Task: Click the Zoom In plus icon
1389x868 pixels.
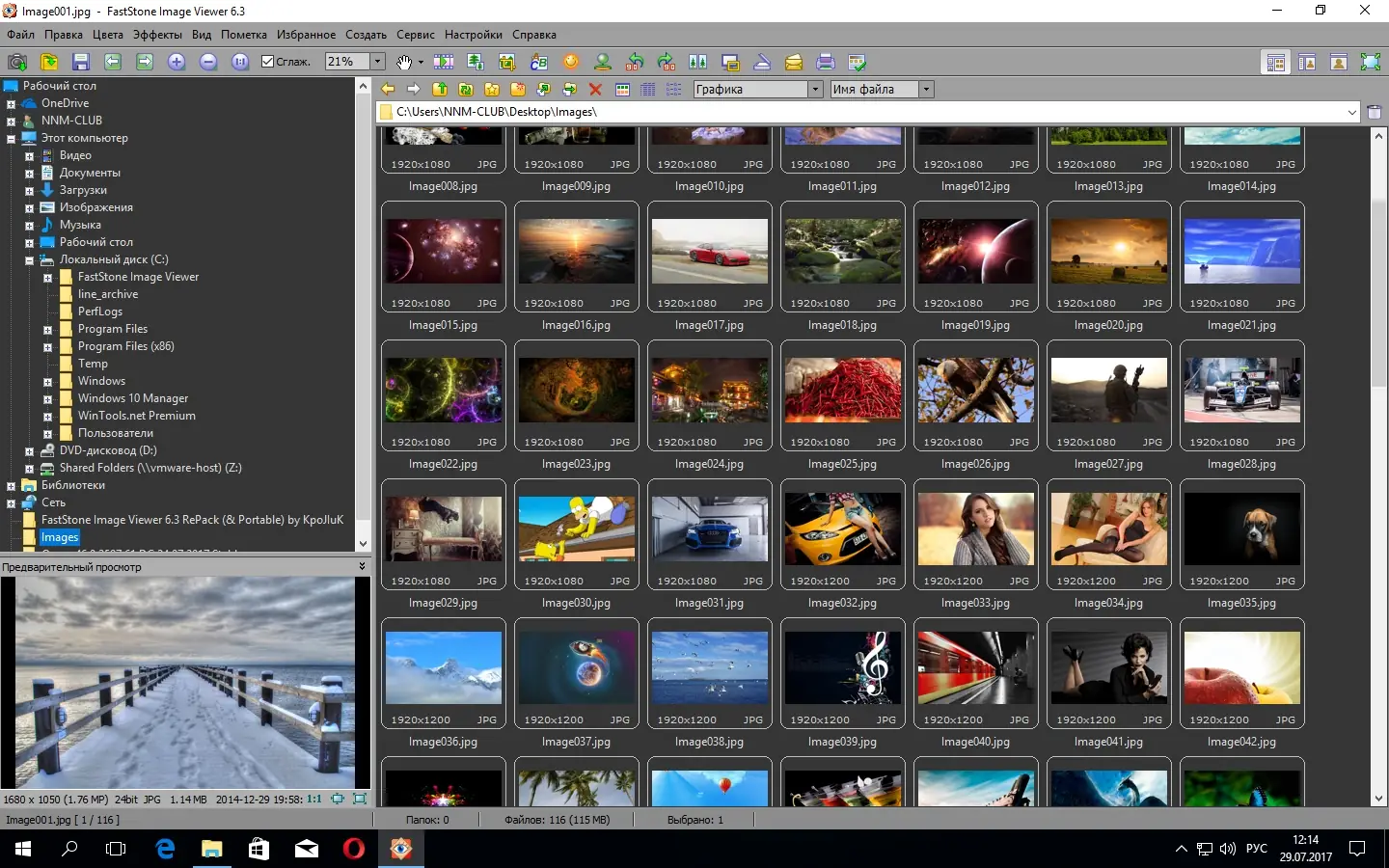Action: coord(177,62)
